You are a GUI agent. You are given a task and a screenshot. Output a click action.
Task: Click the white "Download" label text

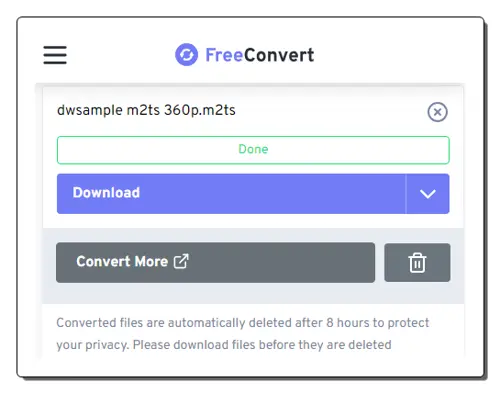tap(106, 193)
